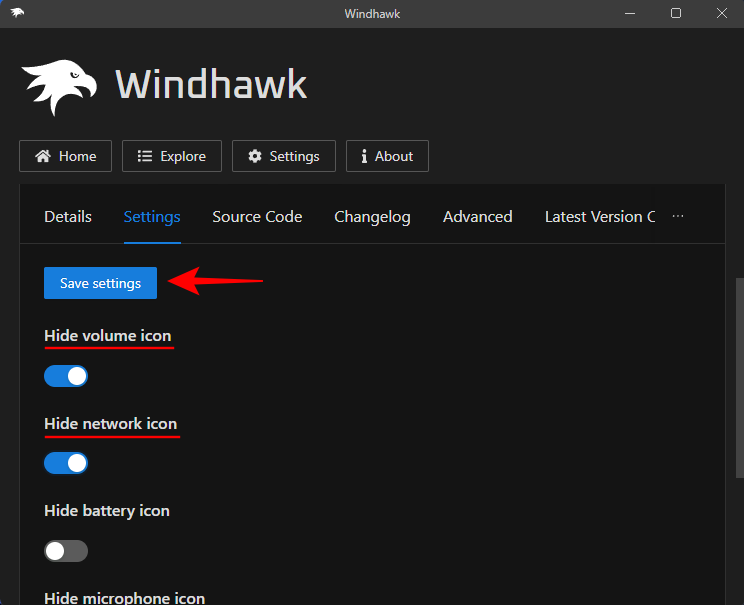Image resolution: width=744 pixels, height=605 pixels.
Task: Switch to the Details tab
Action: [x=68, y=216]
